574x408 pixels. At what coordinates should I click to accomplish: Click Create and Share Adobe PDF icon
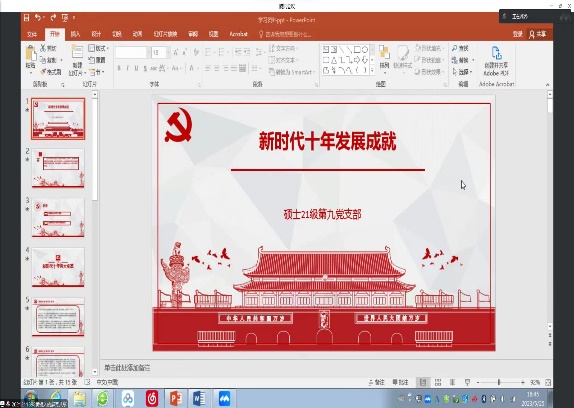point(496,53)
